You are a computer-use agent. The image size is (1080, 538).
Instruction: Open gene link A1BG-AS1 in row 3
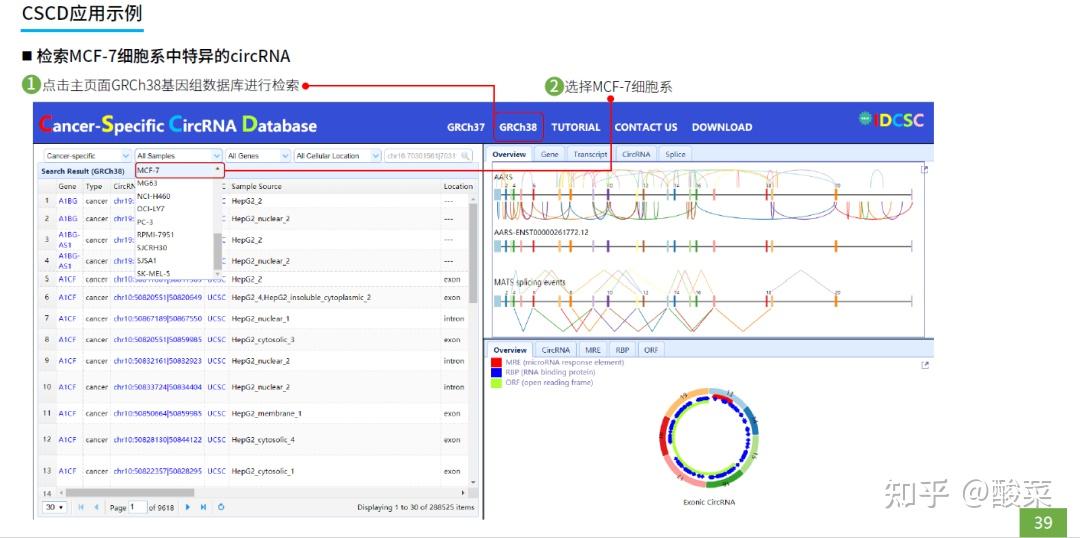coord(68,240)
